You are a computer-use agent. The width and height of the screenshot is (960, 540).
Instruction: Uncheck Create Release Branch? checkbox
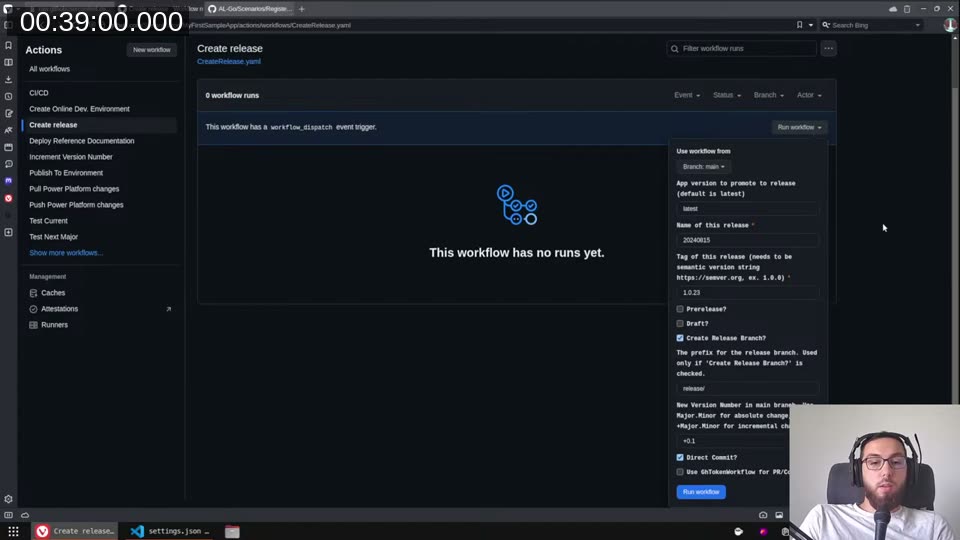pos(680,338)
